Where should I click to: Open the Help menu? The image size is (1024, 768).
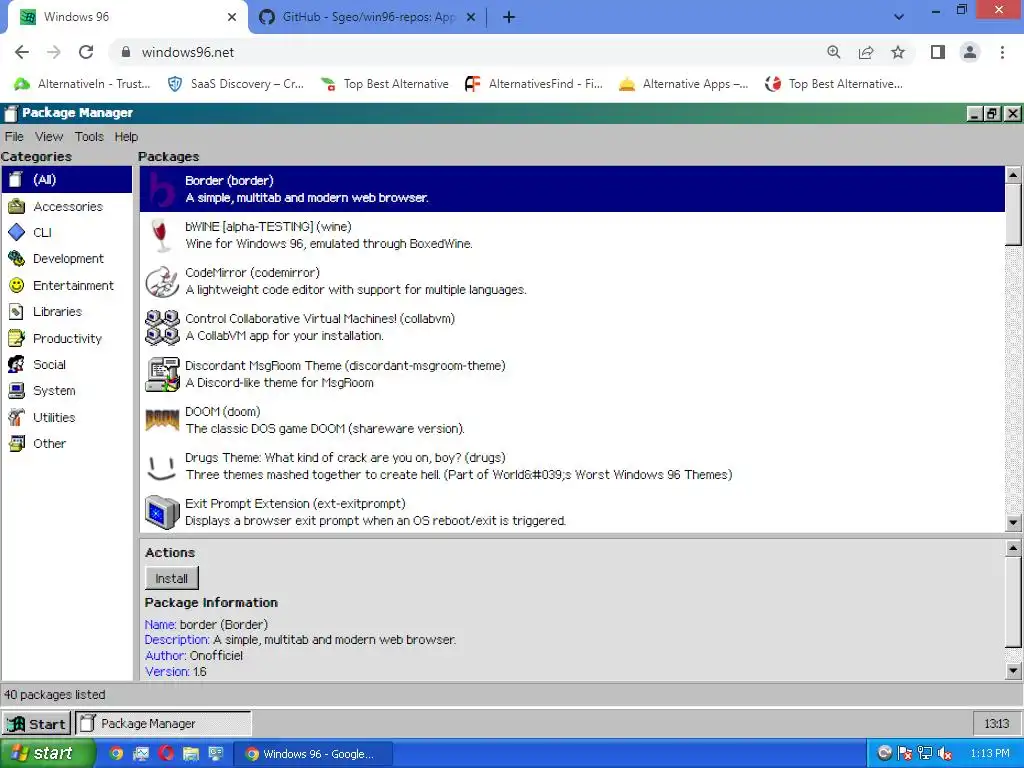tap(126, 136)
